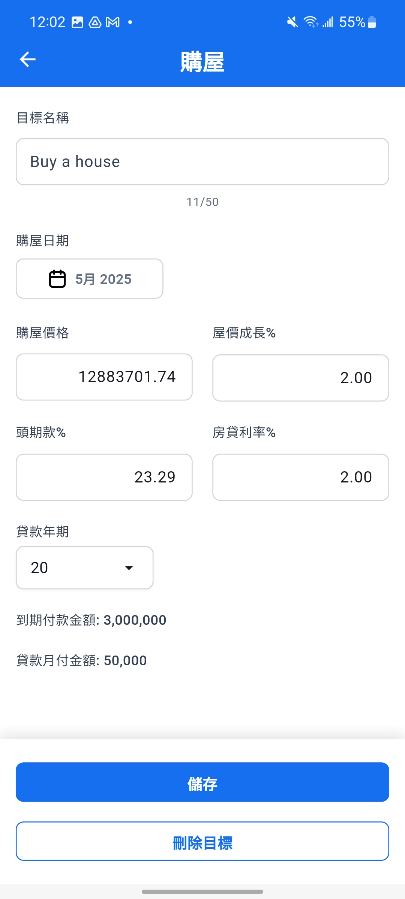This screenshot has height=899, width=405.
Task: Click the calendar icon in purchase date
Action: 57,279
